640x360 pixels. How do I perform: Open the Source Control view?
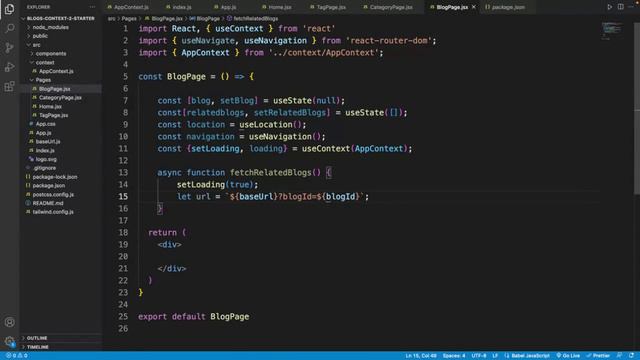pyautogui.click(x=9, y=47)
